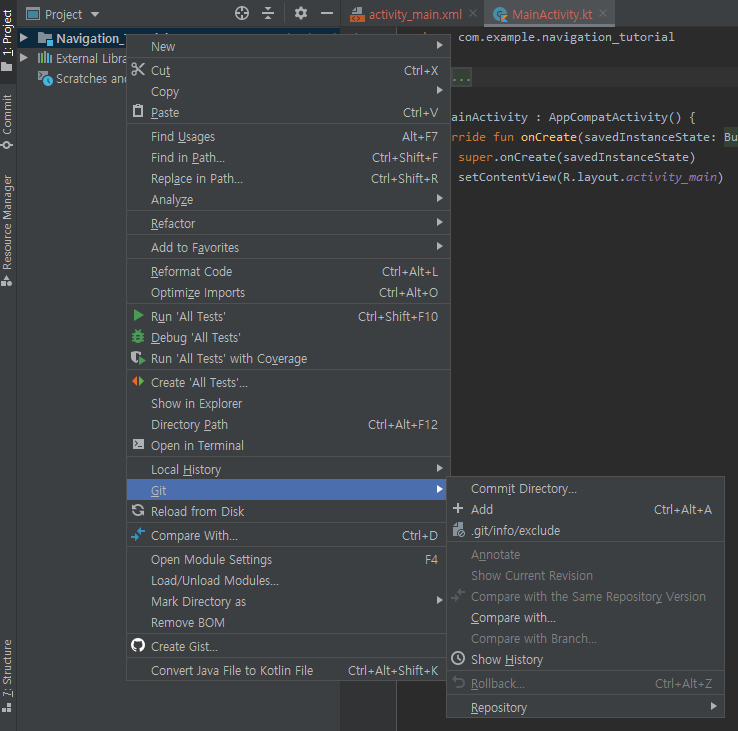Click the Paste clipboard icon

(x=138, y=112)
